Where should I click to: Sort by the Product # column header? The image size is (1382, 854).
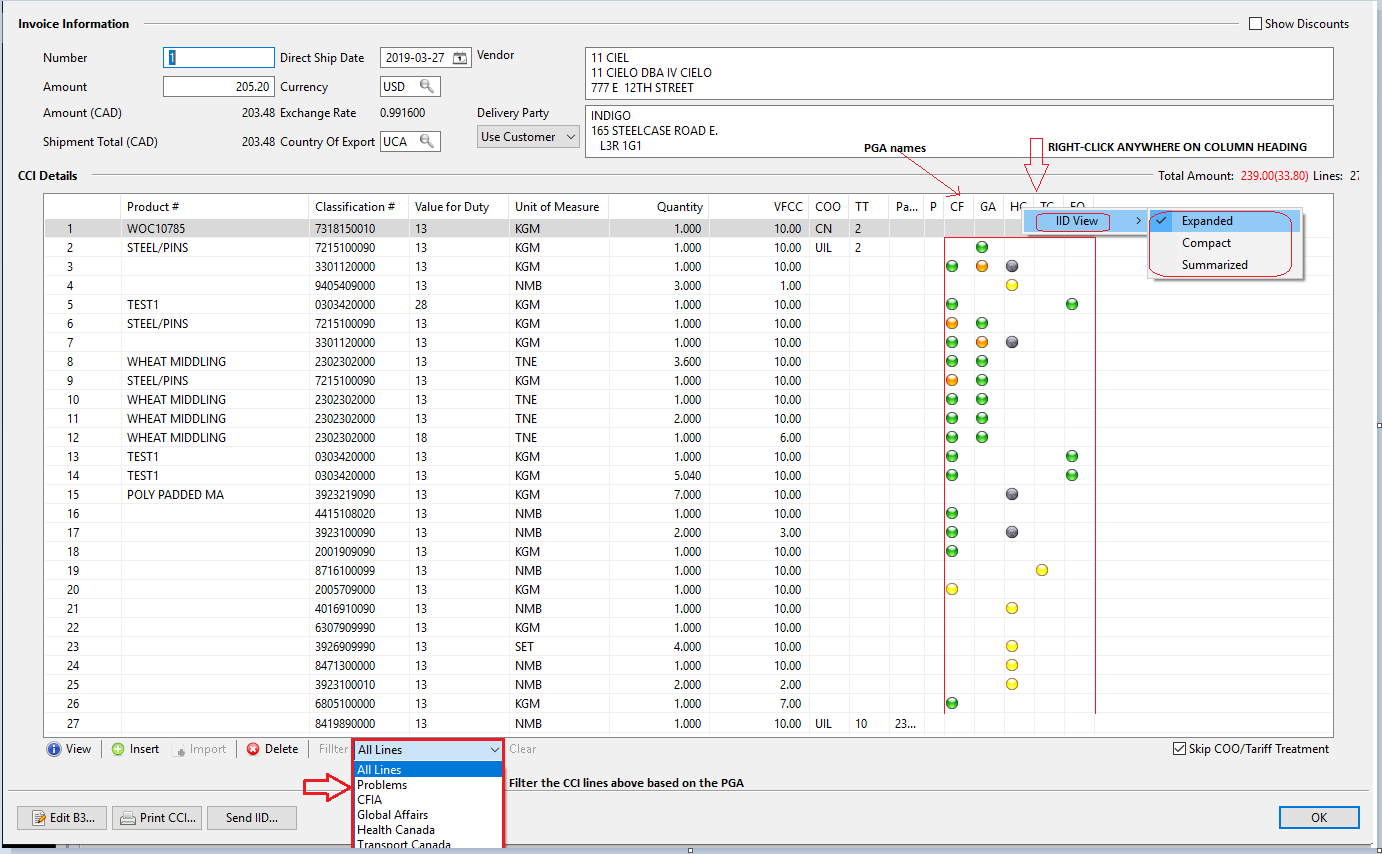(x=215, y=207)
